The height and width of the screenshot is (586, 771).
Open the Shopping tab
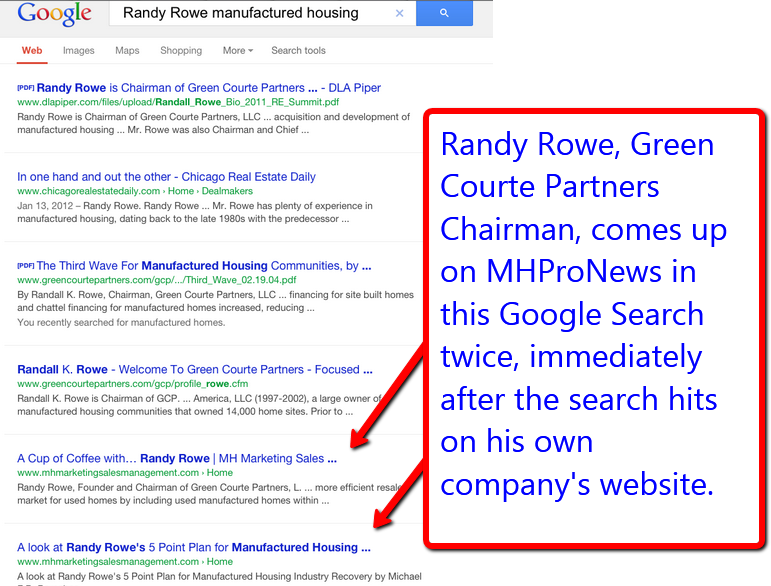click(x=181, y=50)
